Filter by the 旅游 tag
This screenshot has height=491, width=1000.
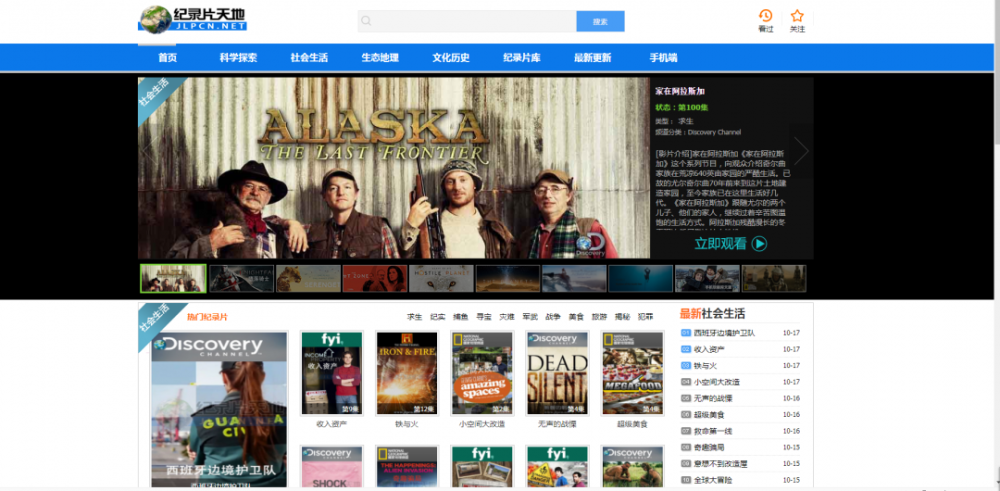tap(599, 317)
